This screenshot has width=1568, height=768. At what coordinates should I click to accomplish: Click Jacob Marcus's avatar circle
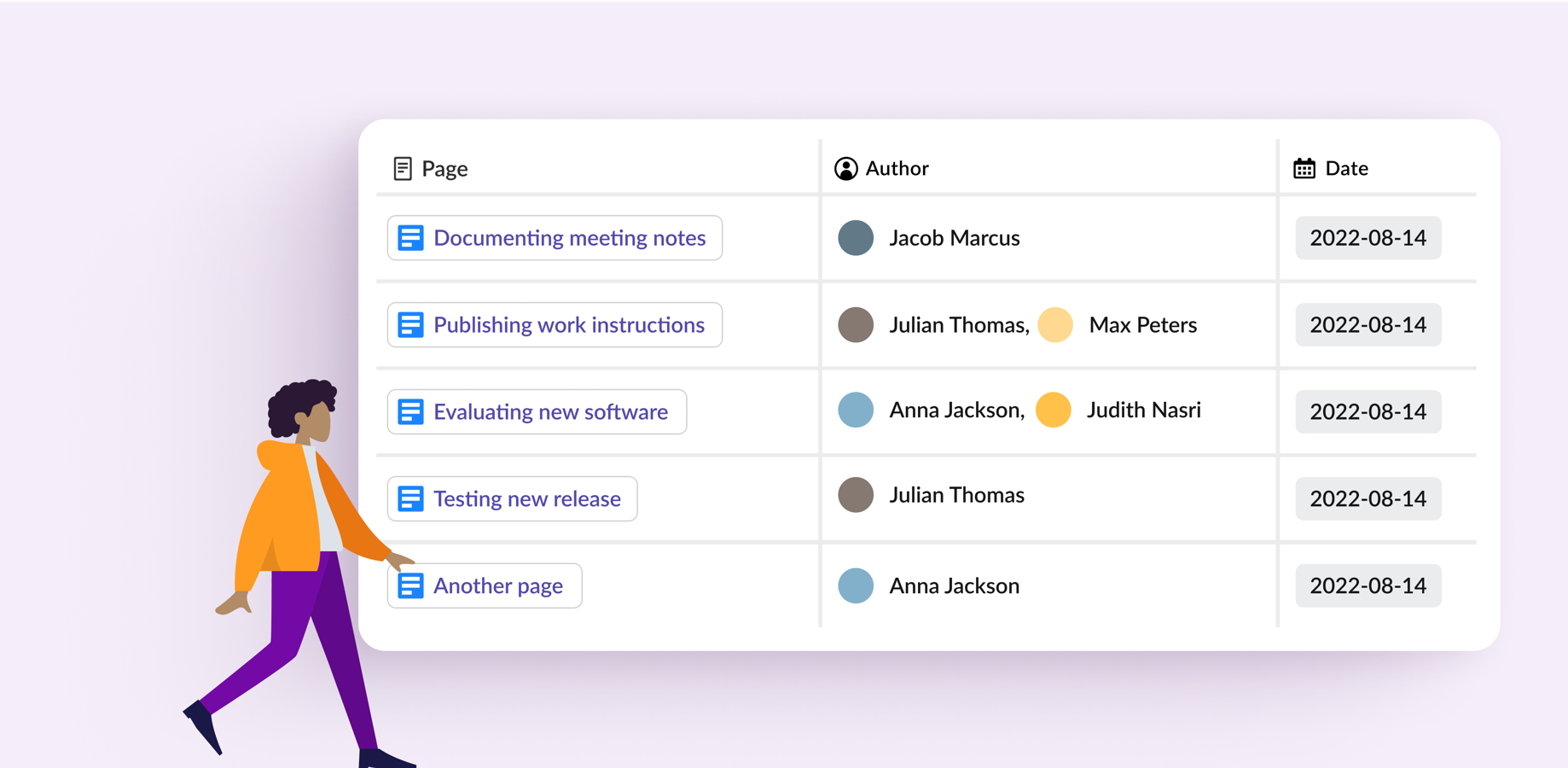pos(856,238)
